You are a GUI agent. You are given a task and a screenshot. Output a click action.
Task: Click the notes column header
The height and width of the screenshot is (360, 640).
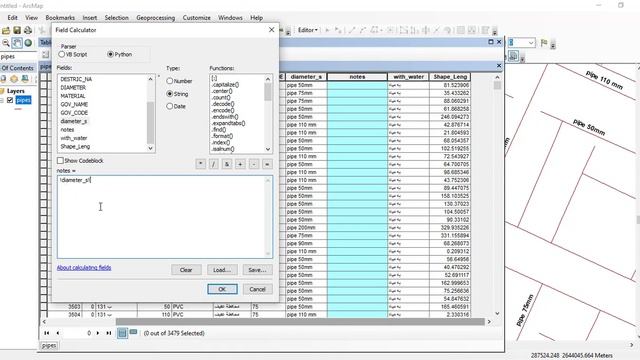[x=357, y=77]
